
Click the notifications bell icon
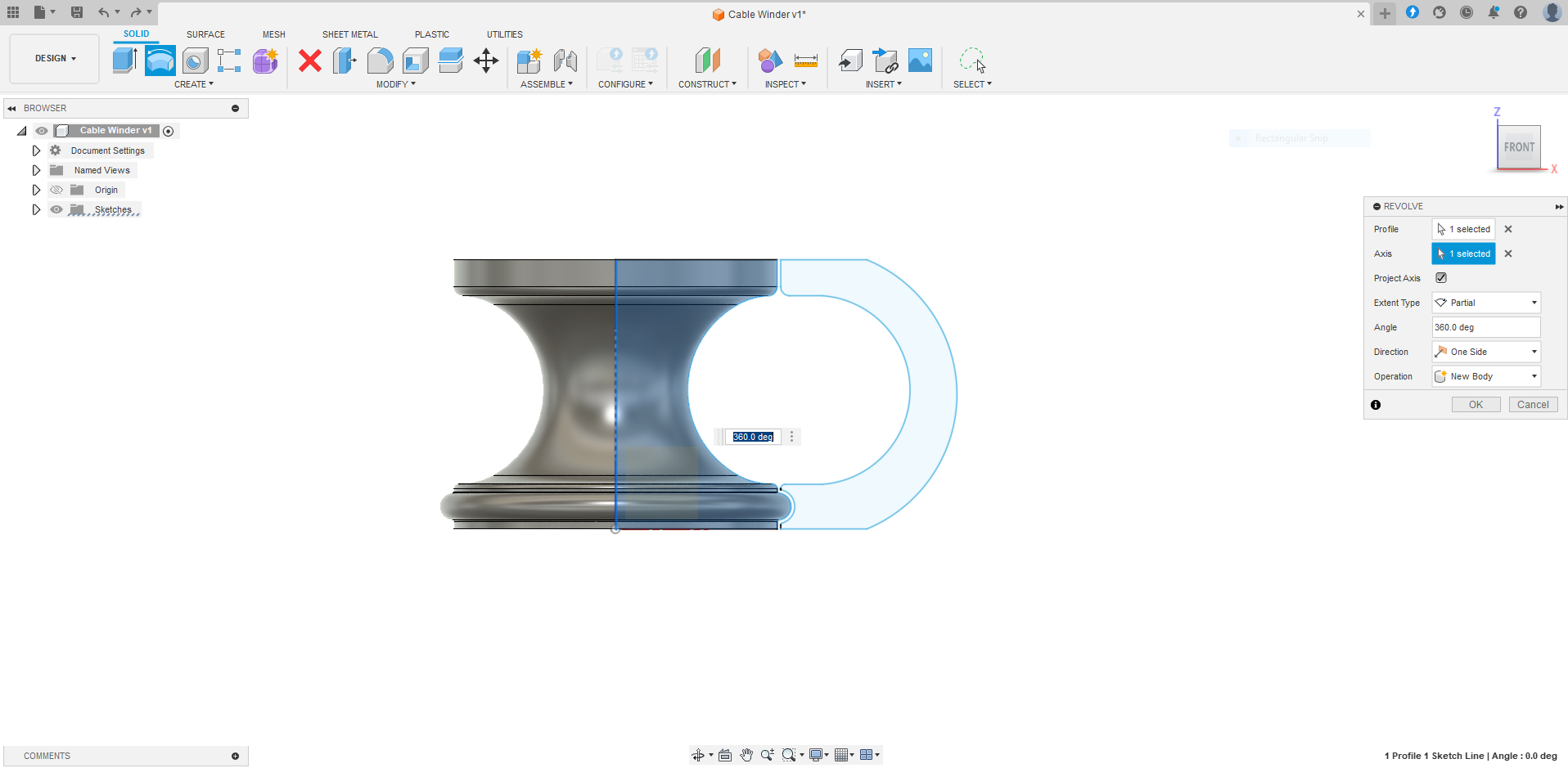point(1494,12)
